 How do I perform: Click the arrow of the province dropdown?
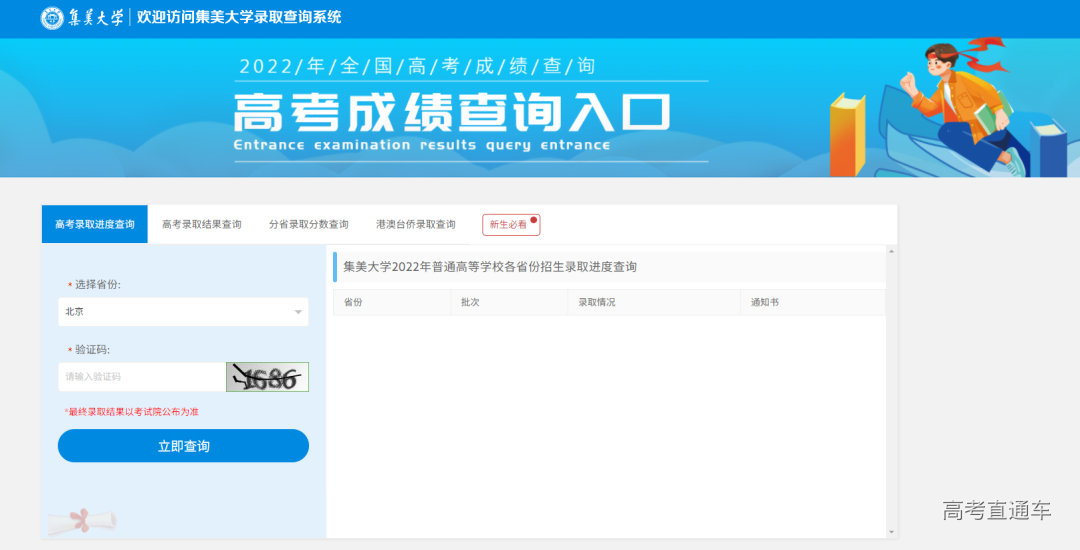pos(298,313)
